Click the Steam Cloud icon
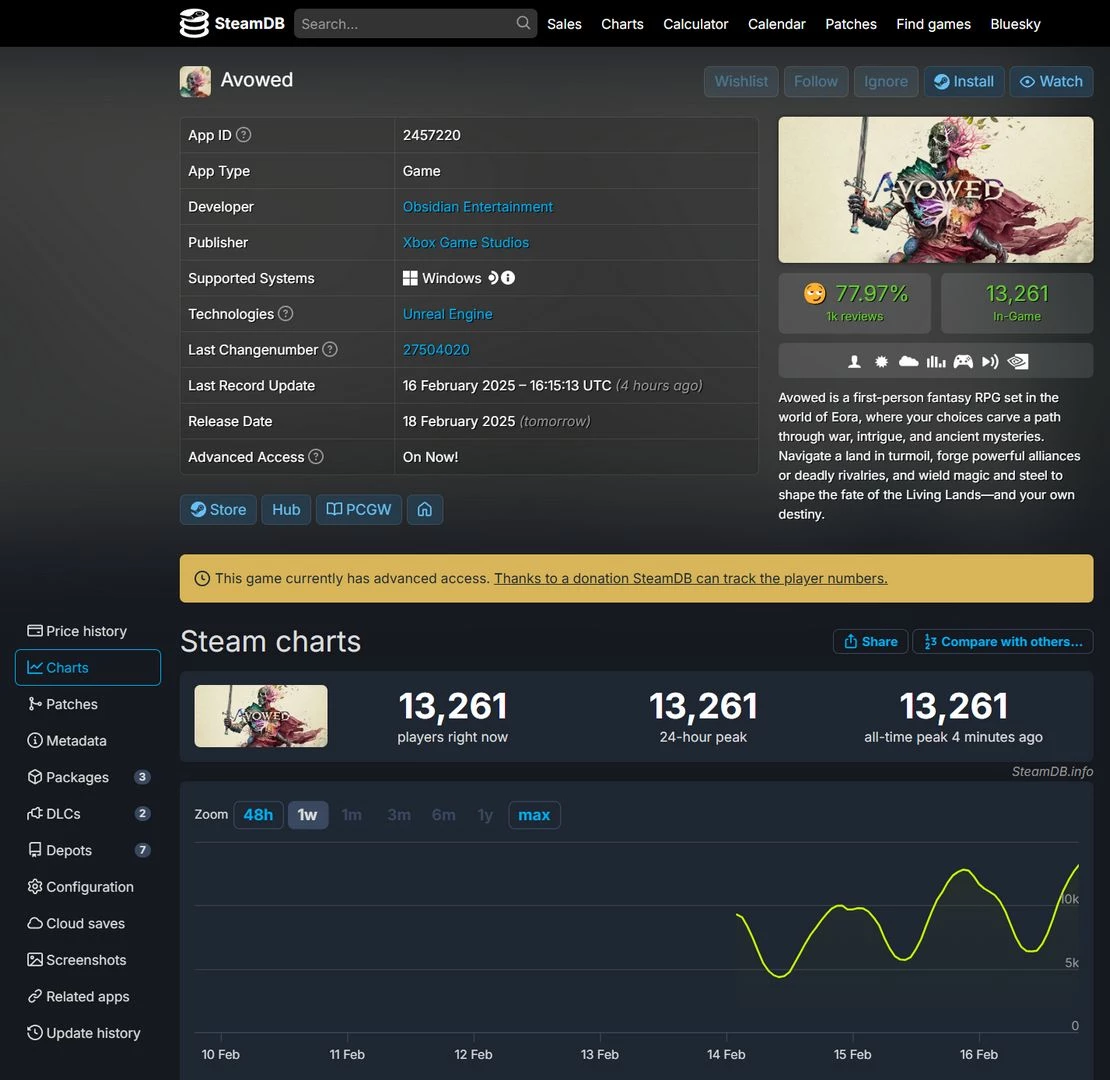Screen dimensions: 1110x1080 point(908,362)
